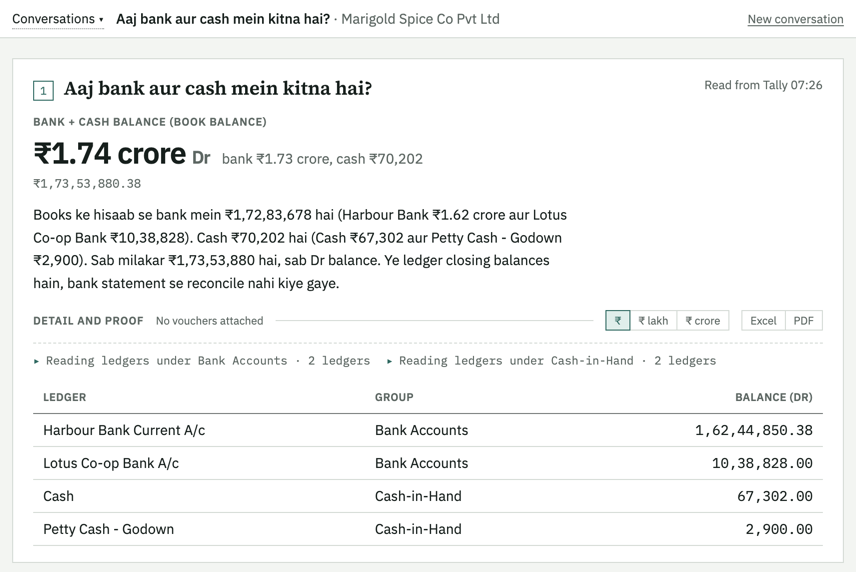Switch amounts to ₹ lakh
856x572 pixels.
(653, 320)
